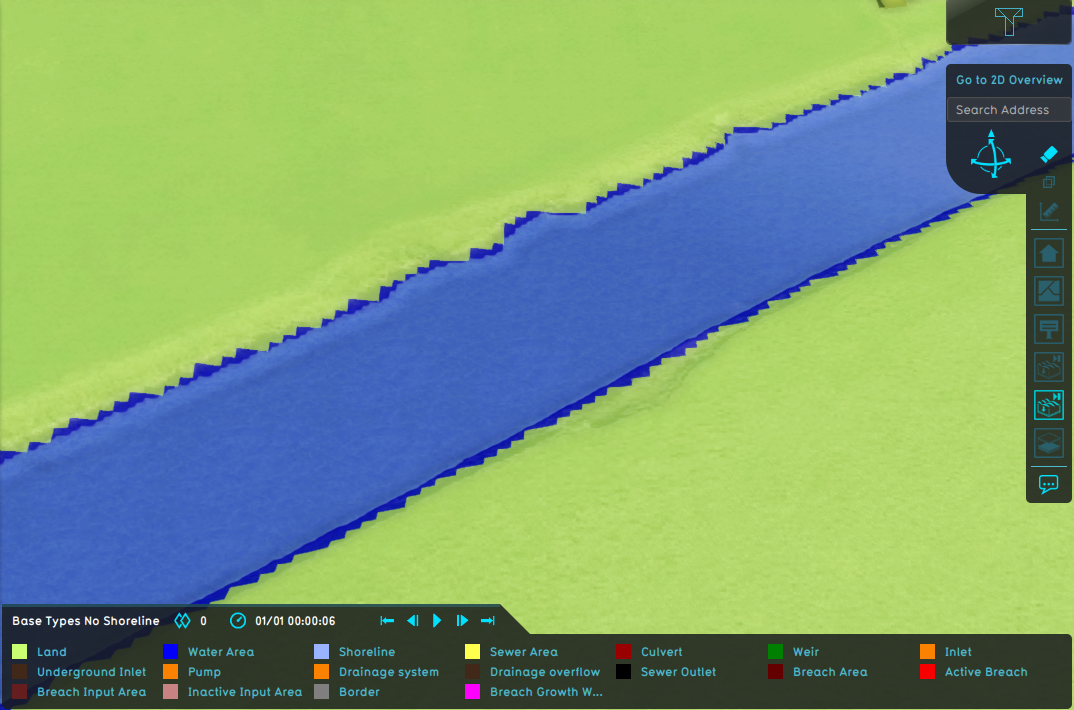Screen dimensions: 1074x710
Task: Click the camera navigation compass icon
Action: tap(990, 156)
